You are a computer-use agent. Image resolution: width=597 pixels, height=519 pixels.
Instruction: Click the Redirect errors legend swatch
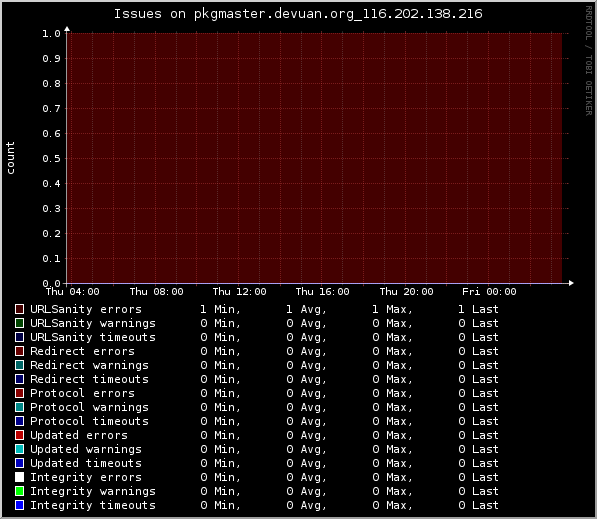pos(19,351)
